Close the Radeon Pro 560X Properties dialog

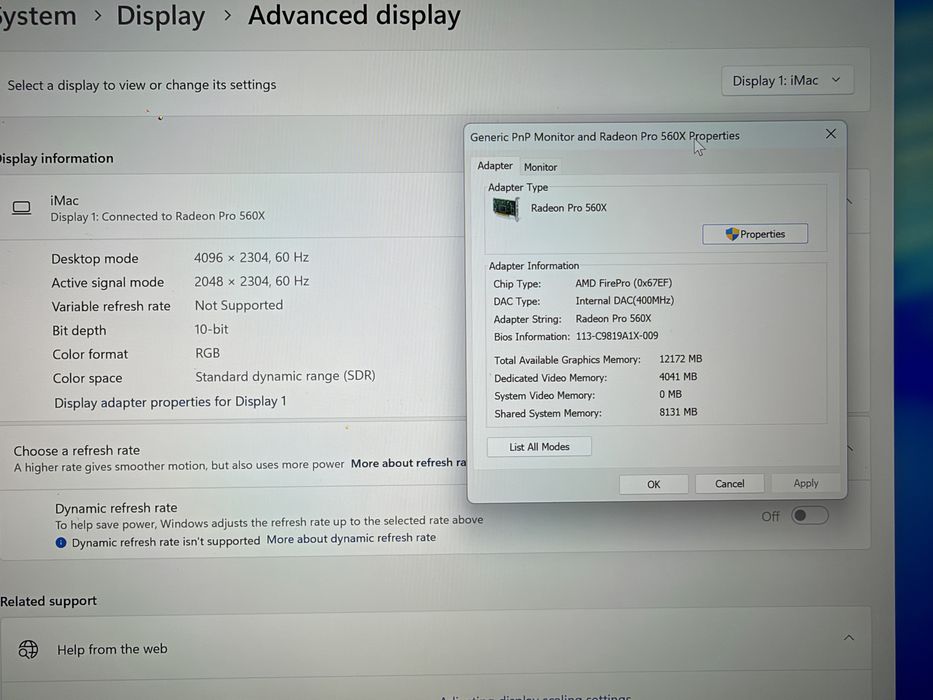coord(831,134)
